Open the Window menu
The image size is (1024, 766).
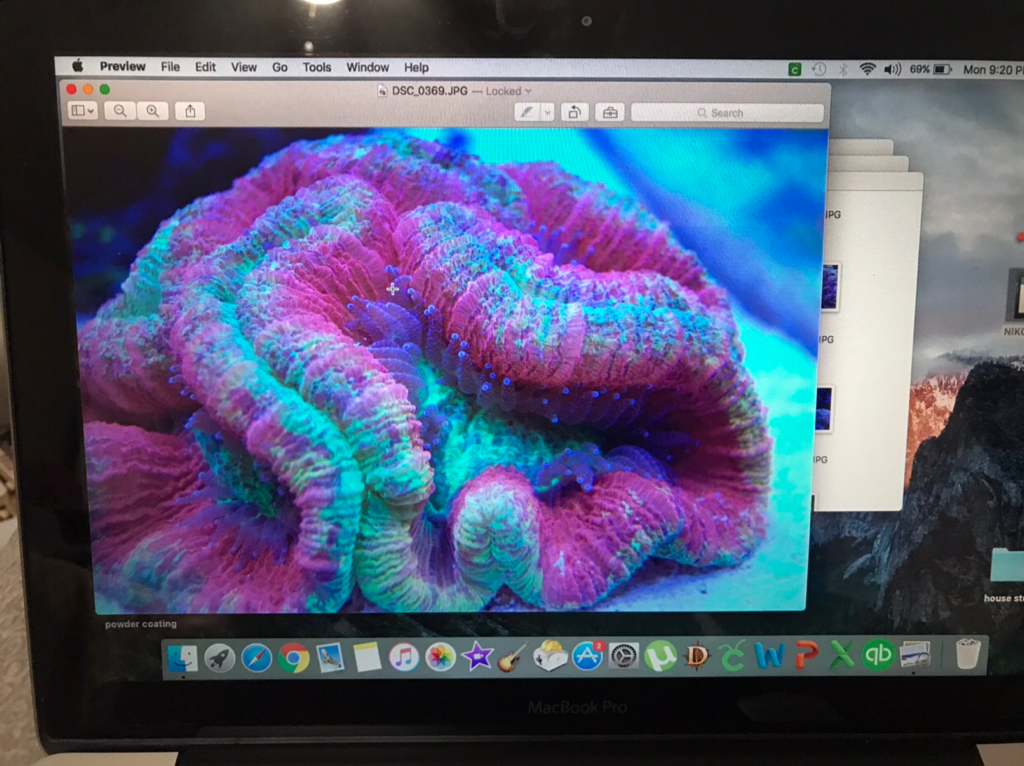[367, 67]
